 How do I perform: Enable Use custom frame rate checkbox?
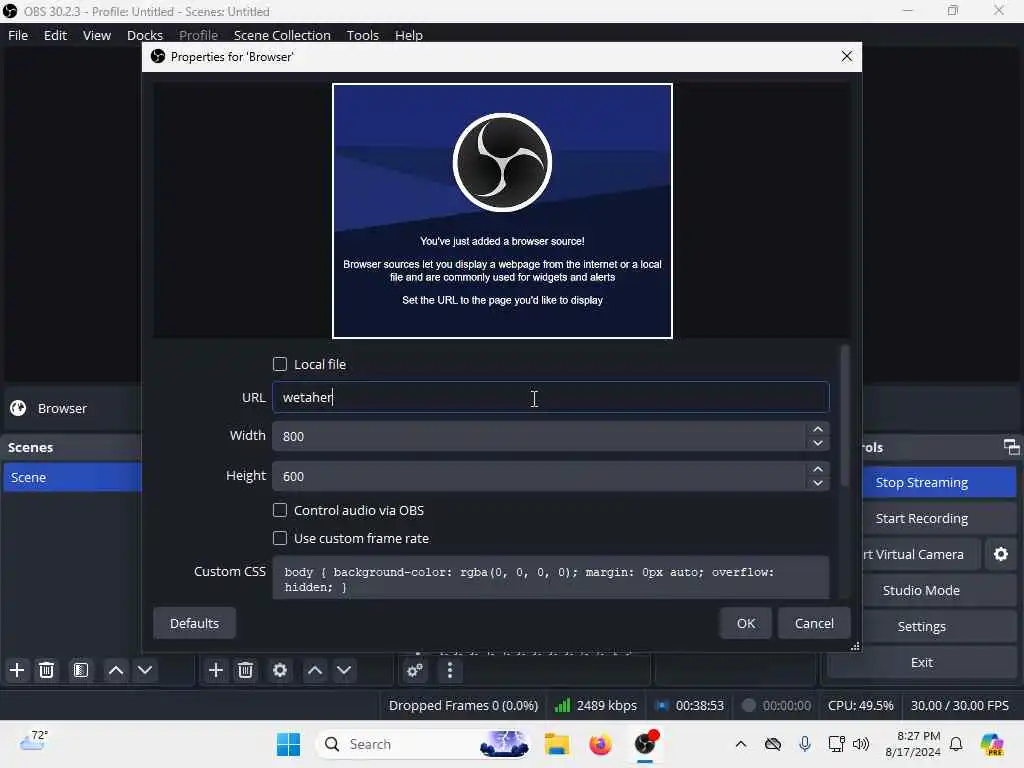[280, 538]
